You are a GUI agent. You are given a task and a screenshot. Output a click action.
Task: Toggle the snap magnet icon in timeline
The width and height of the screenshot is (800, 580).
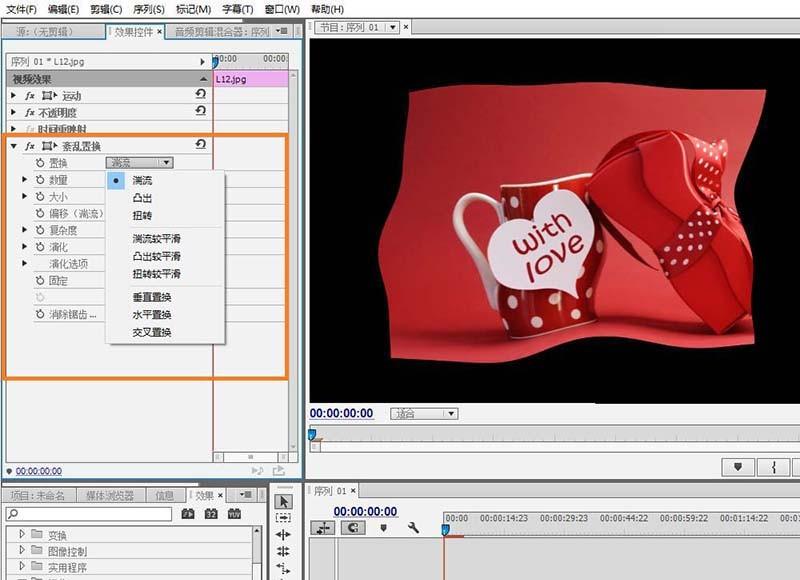coord(354,528)
